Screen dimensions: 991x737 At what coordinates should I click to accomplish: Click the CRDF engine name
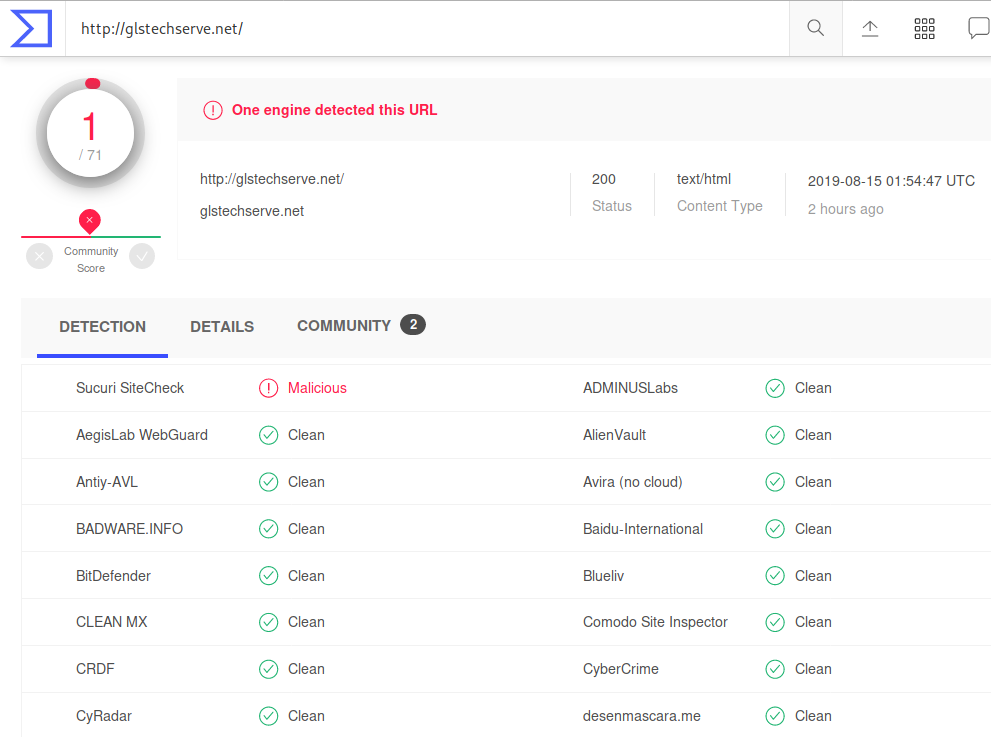point(95,669)
